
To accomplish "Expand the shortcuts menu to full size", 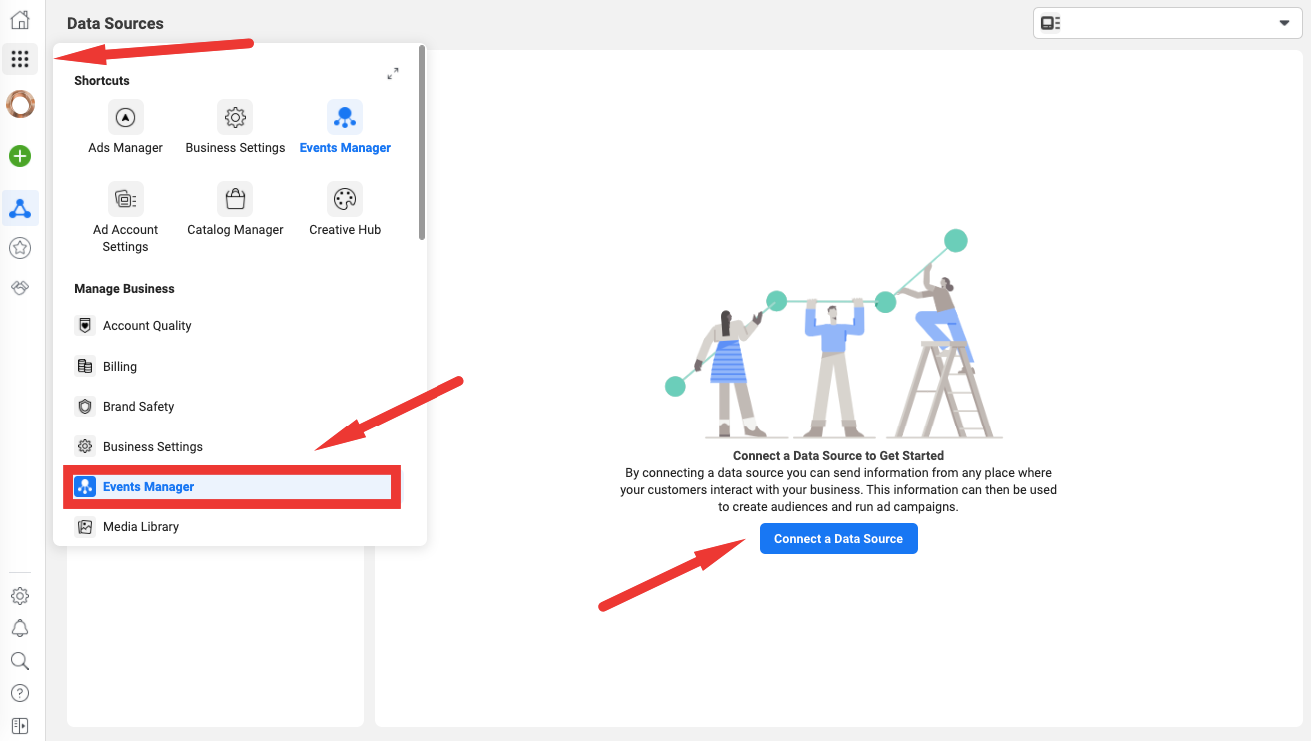I will (393, 74).
